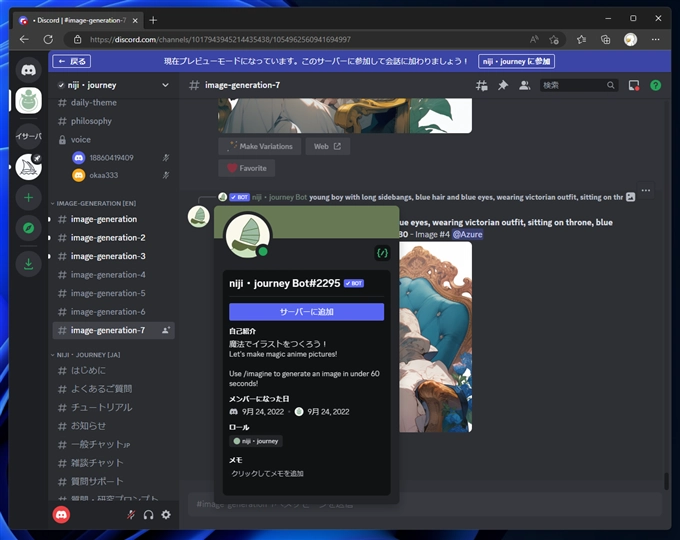
Task: Toggle headphones deafen in user panel
Action: (x=148, y=515)
